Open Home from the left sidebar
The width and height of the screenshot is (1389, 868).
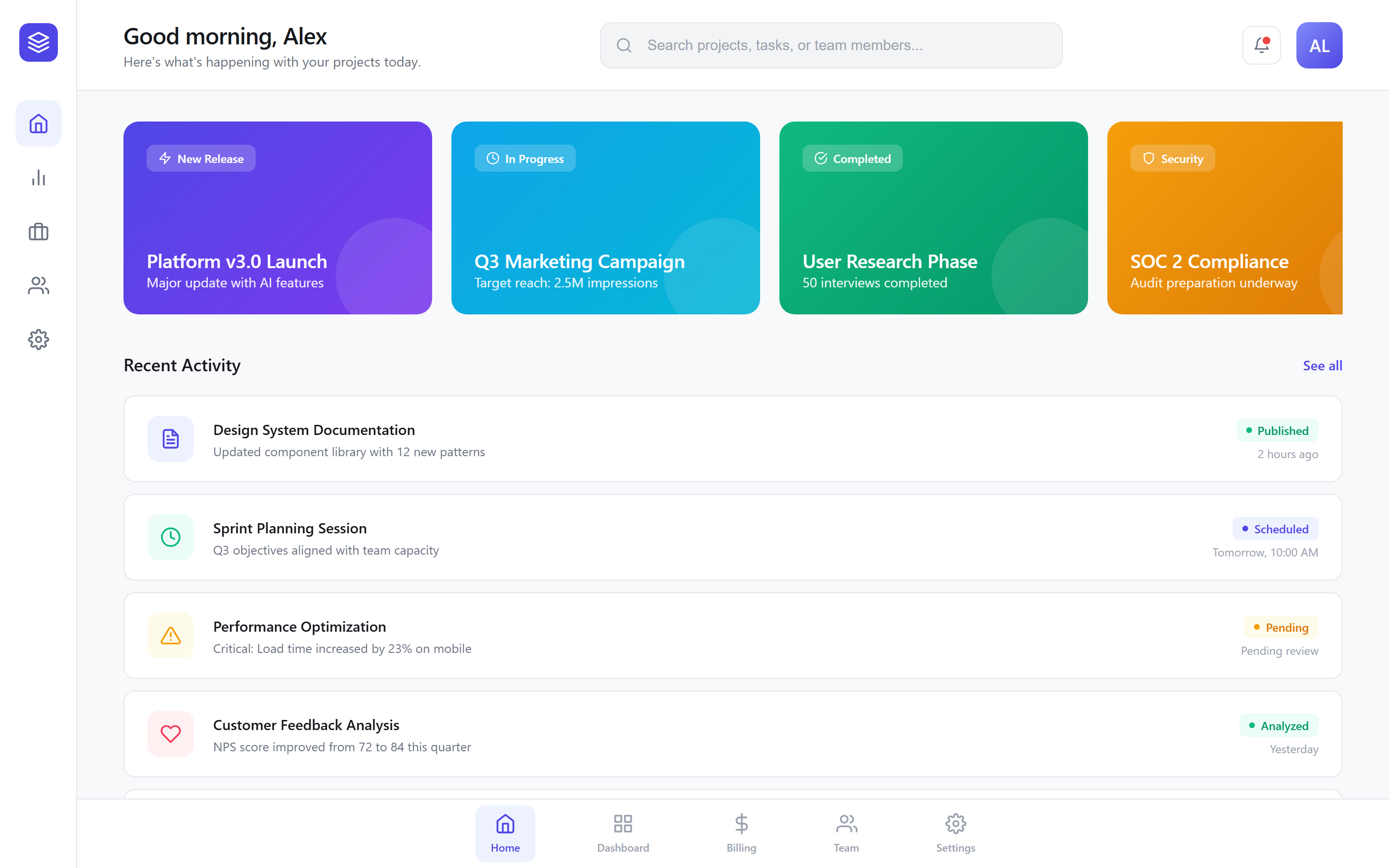[39, 123]
